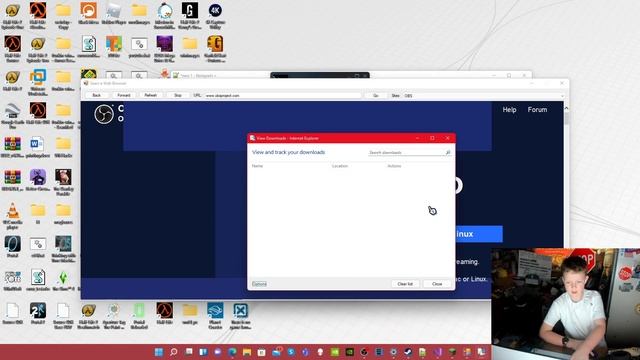The image size is (640, 360).
Task: Open the Mail app with notification badge
Action: (x=277, y=352)
